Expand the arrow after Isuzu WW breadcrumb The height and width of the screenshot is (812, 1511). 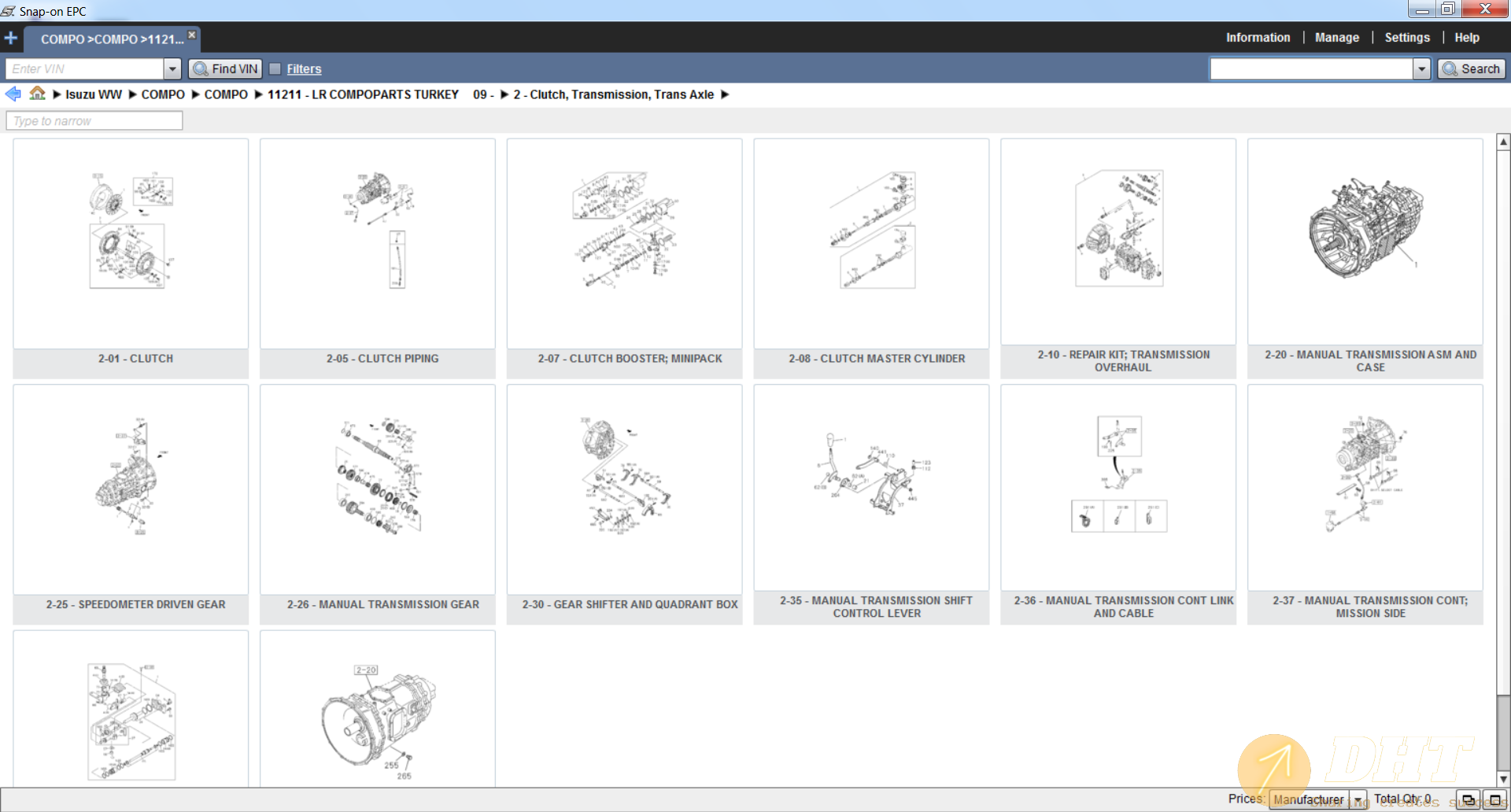[x=133, y=94]
